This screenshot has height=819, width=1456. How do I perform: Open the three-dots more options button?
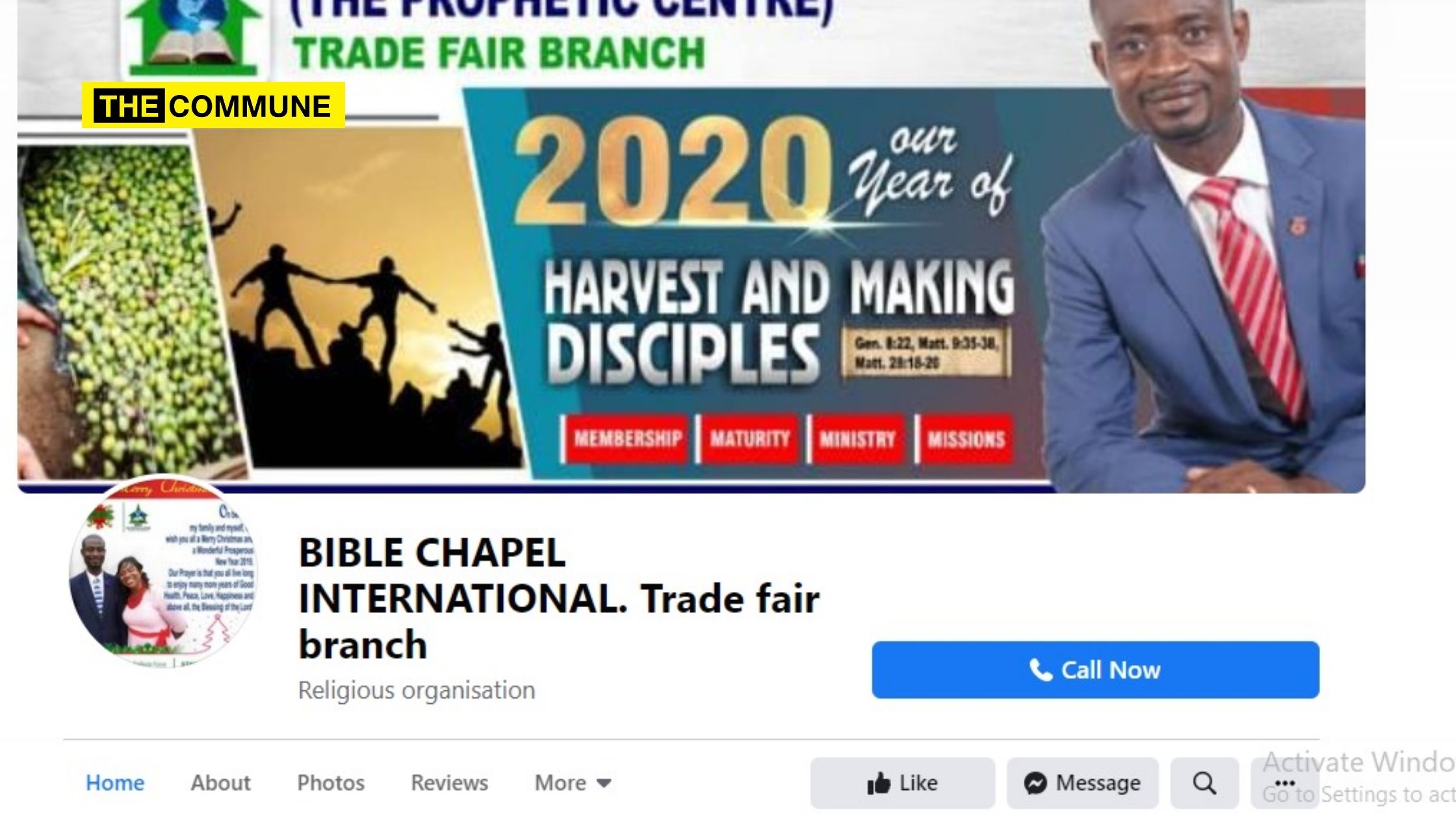coord(1285,783)
